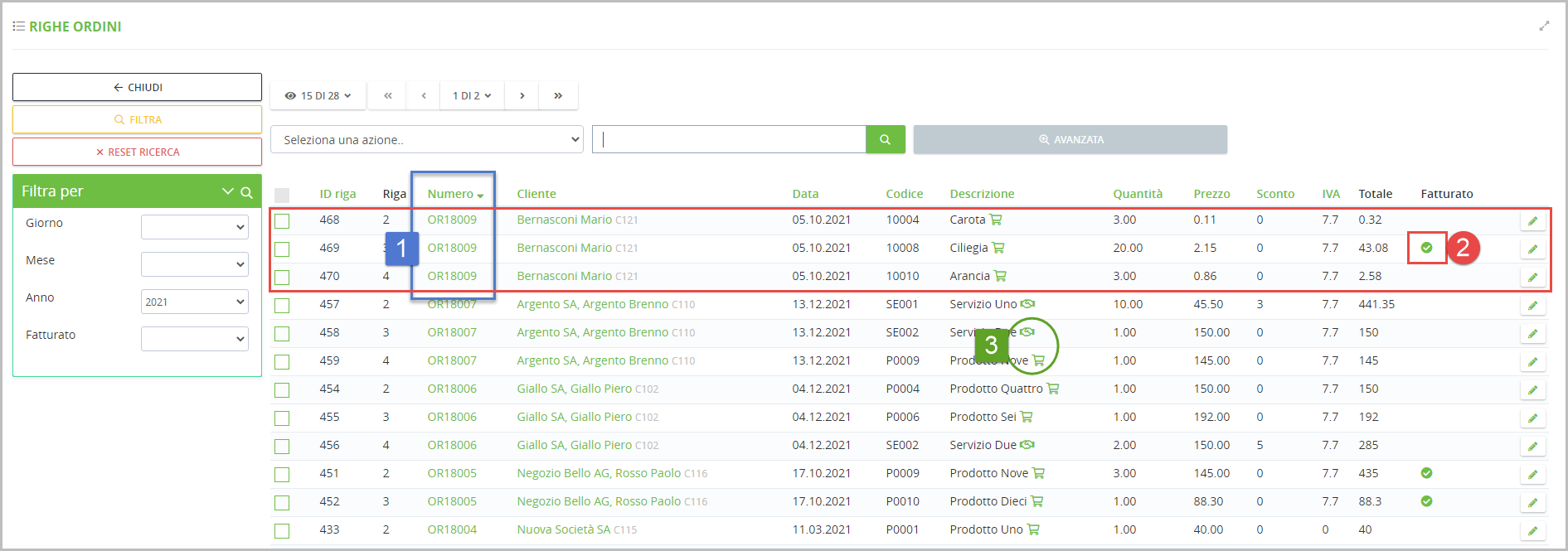The height and width of the screenshot is (551, 1568).
Task: Click the invoiced checkmark on row 451
Action: point(1426,473)
